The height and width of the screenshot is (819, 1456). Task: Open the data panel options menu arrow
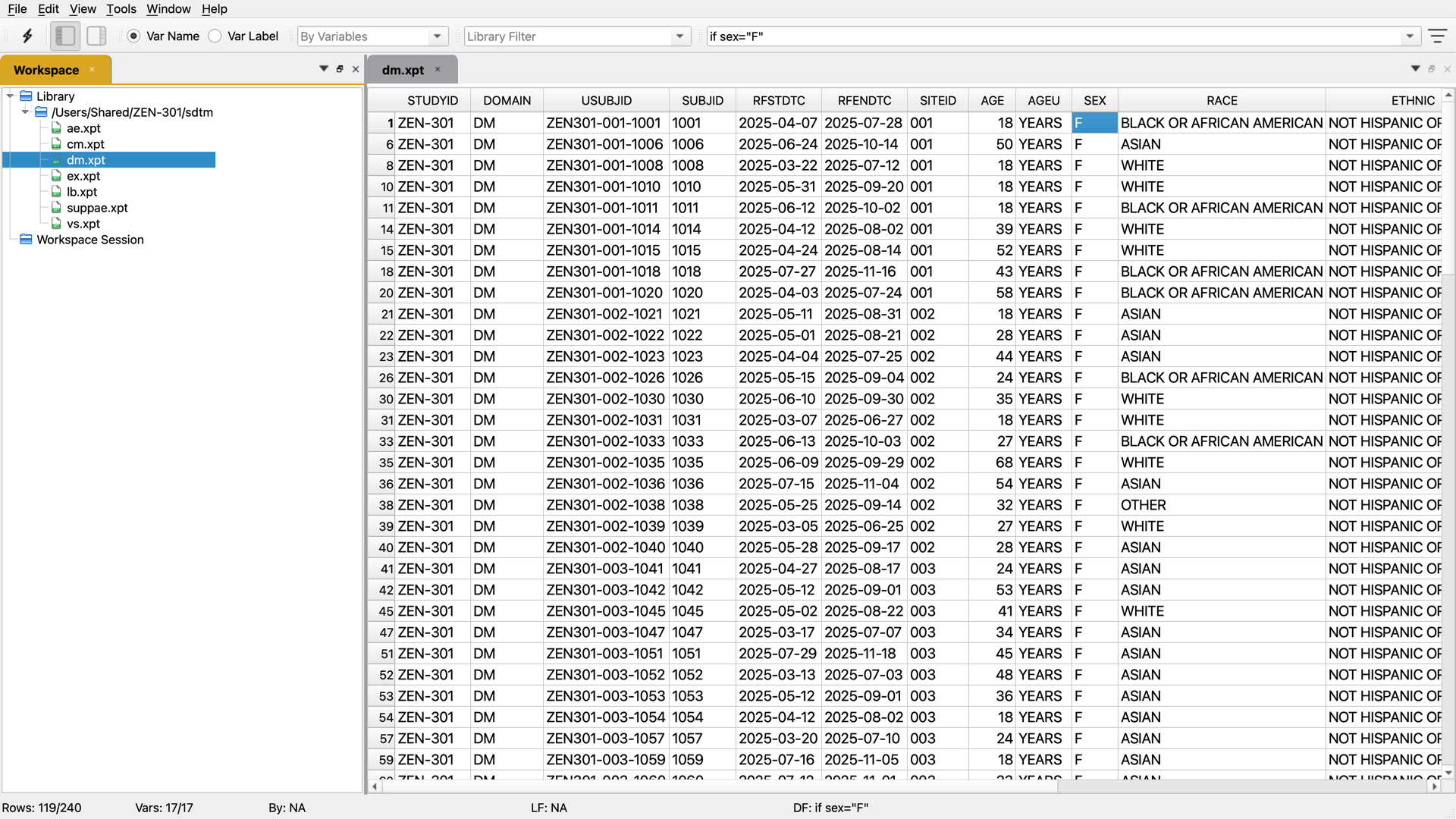(1415, 69)
